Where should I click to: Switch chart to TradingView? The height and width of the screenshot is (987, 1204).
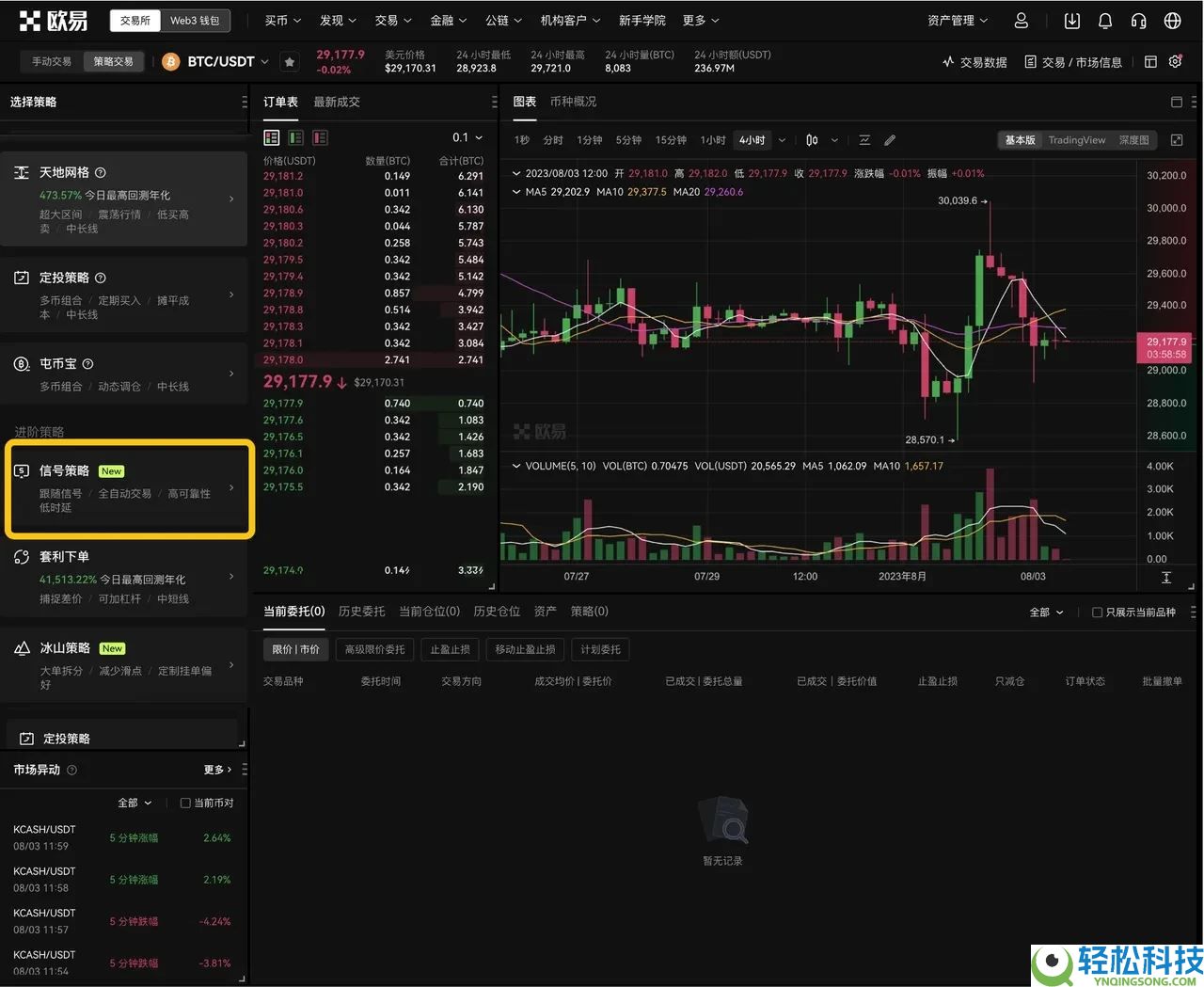1077,140
